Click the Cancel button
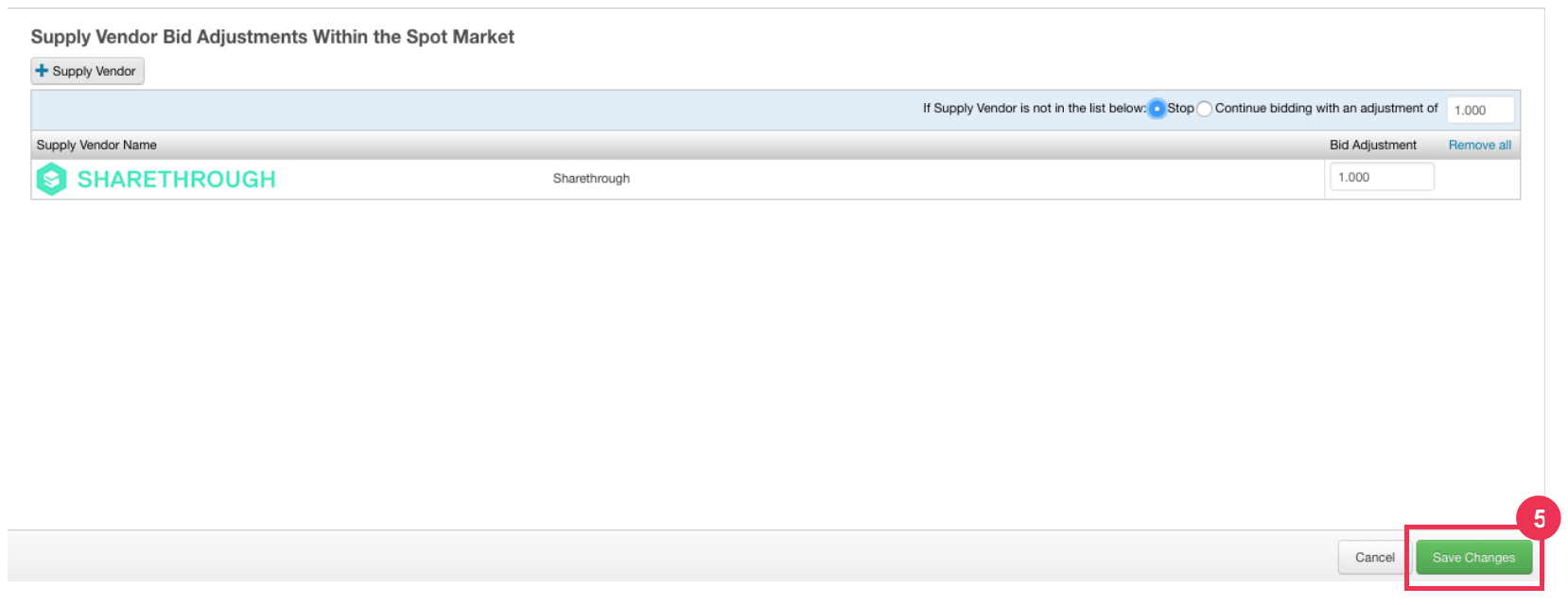 pyautogui.click(x=1374, y=558)
